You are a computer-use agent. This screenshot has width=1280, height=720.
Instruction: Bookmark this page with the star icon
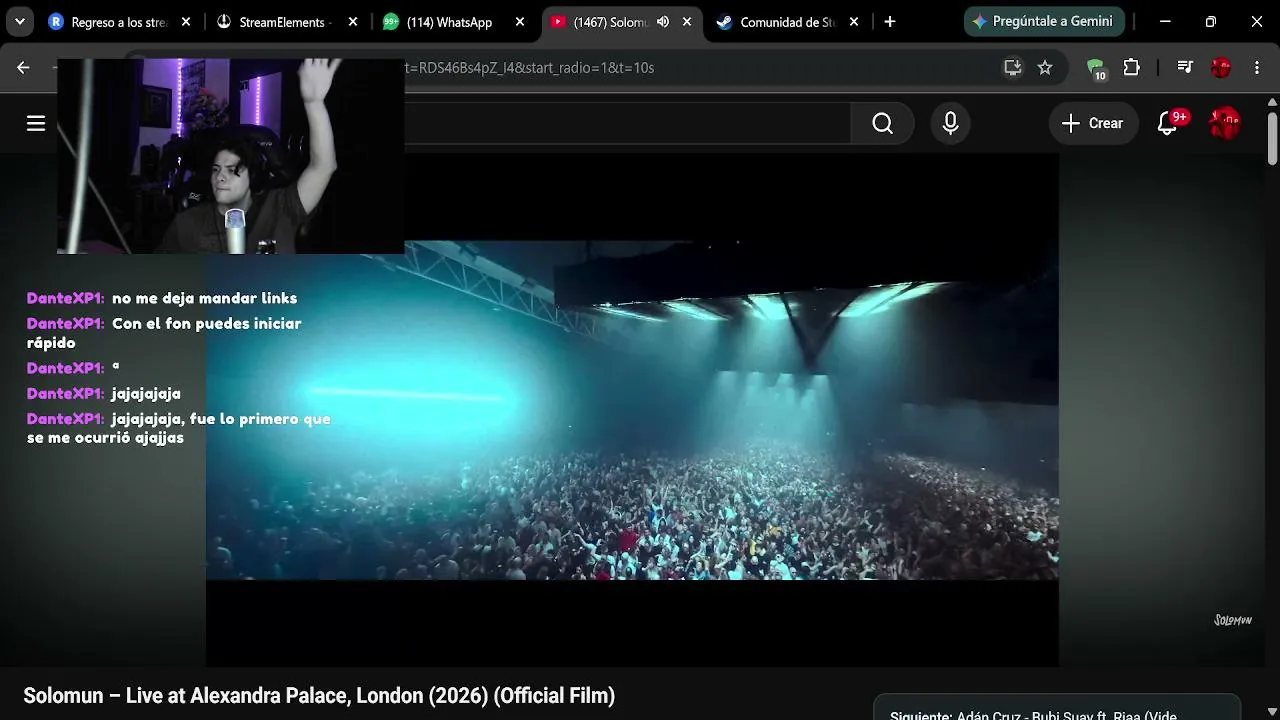tap(1045, 67)
